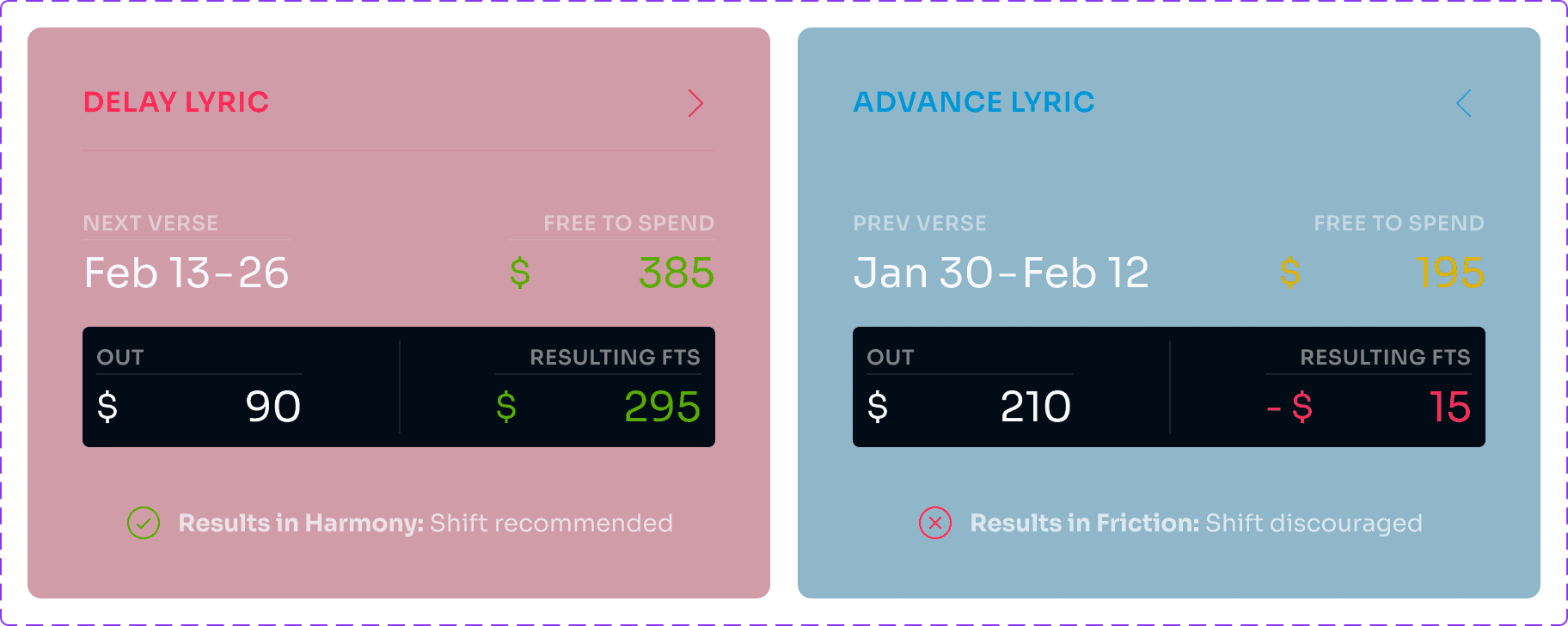Click the left chevron on Advance Lyric card
This screenshot has height=626, width=1568.
(1464, 103)
